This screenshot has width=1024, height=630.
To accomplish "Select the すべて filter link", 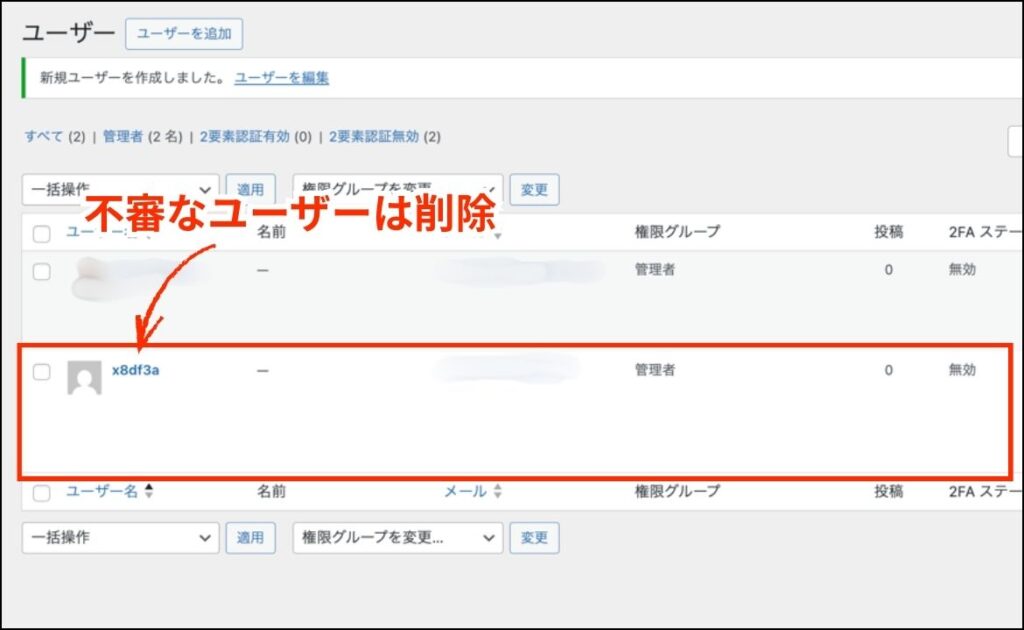I will [x=44, y=136].
